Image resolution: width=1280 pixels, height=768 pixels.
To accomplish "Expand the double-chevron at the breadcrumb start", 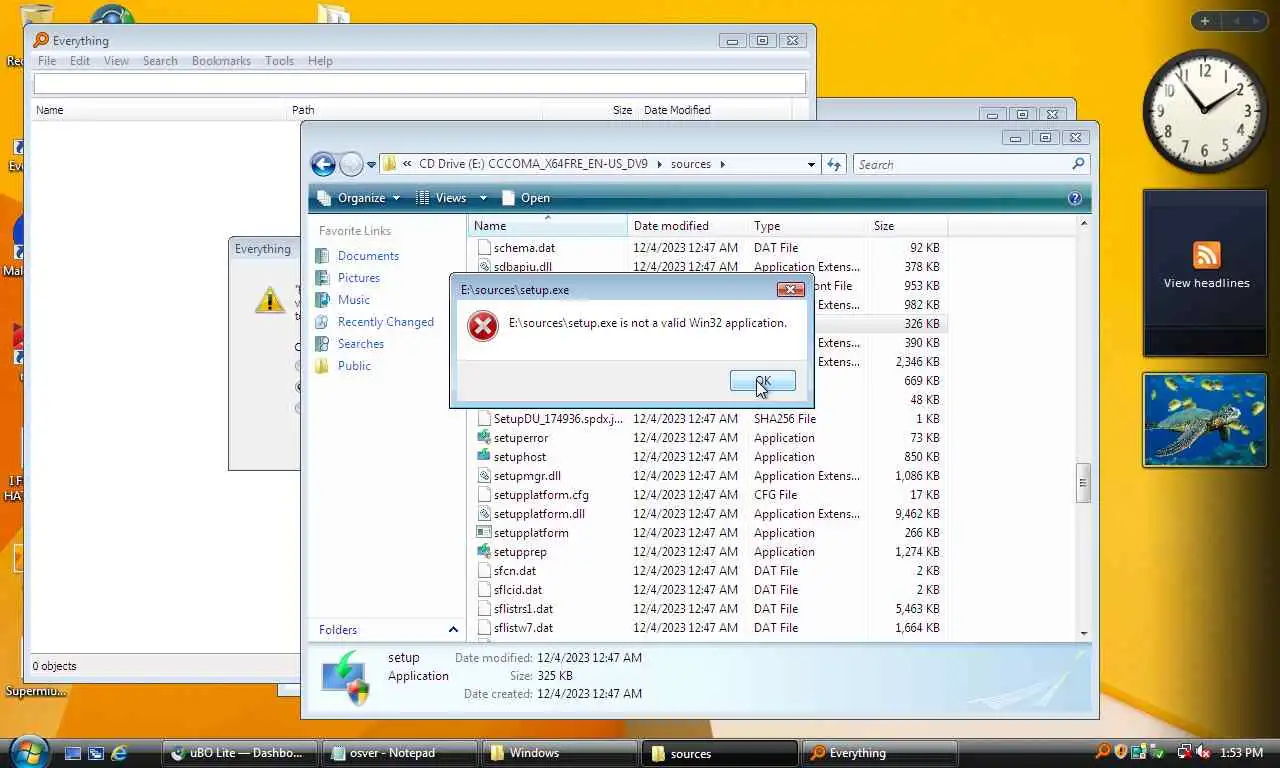I will pyautogui.click(x=407, y=164).
